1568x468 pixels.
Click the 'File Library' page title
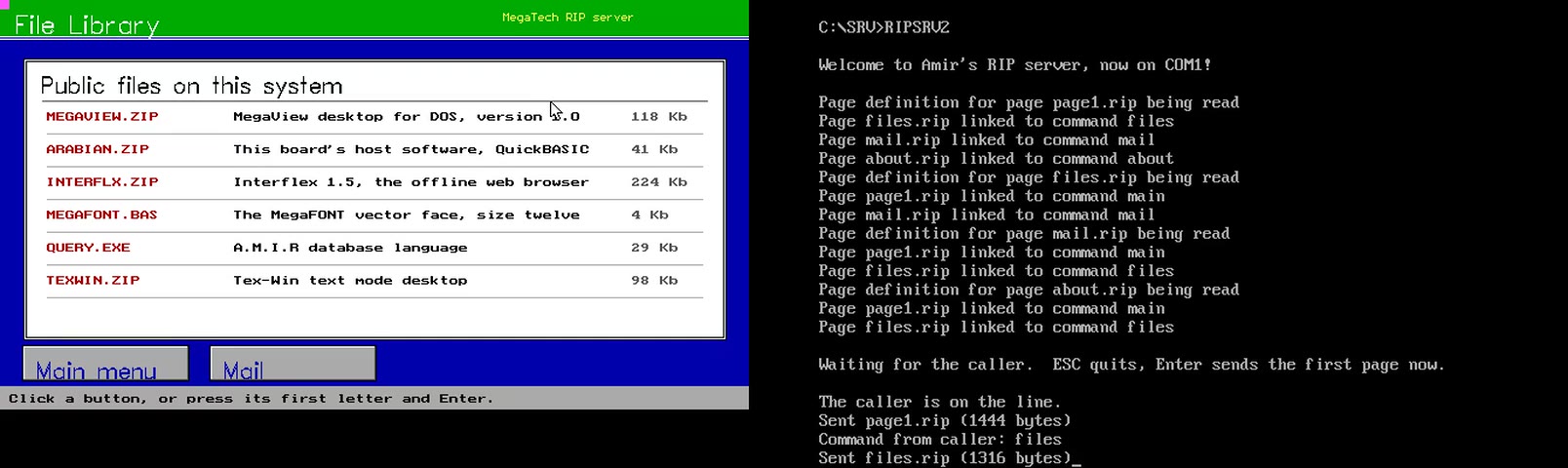tap(87, 25)
